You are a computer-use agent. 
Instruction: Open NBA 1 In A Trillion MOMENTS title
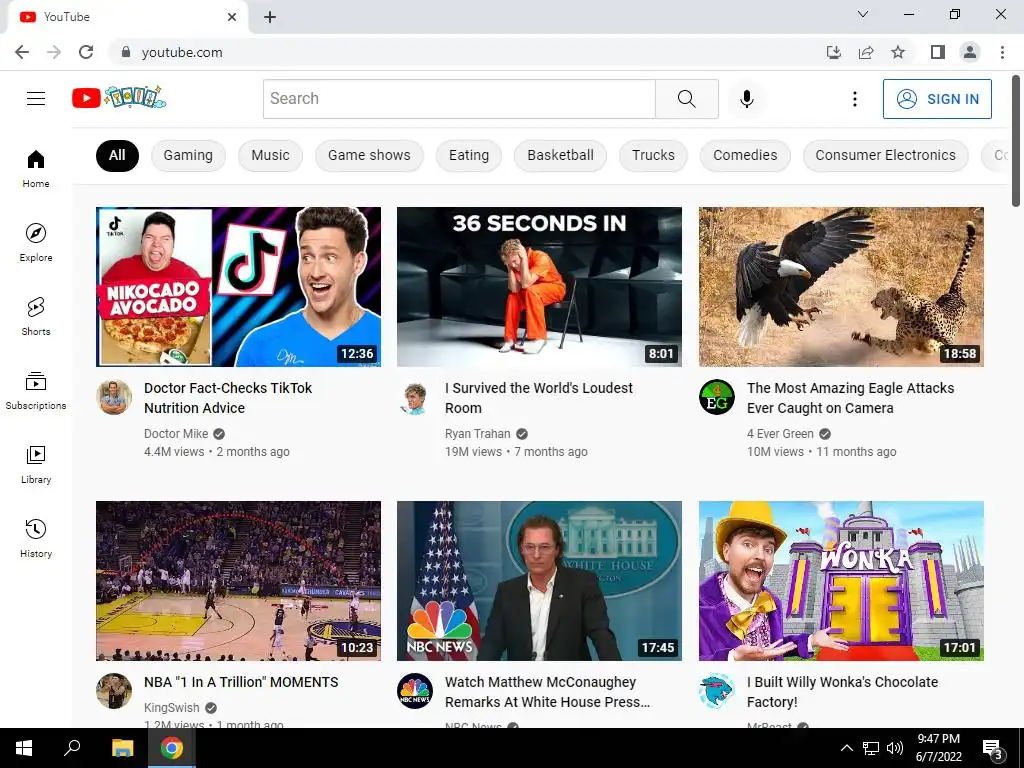coord(241,682)
